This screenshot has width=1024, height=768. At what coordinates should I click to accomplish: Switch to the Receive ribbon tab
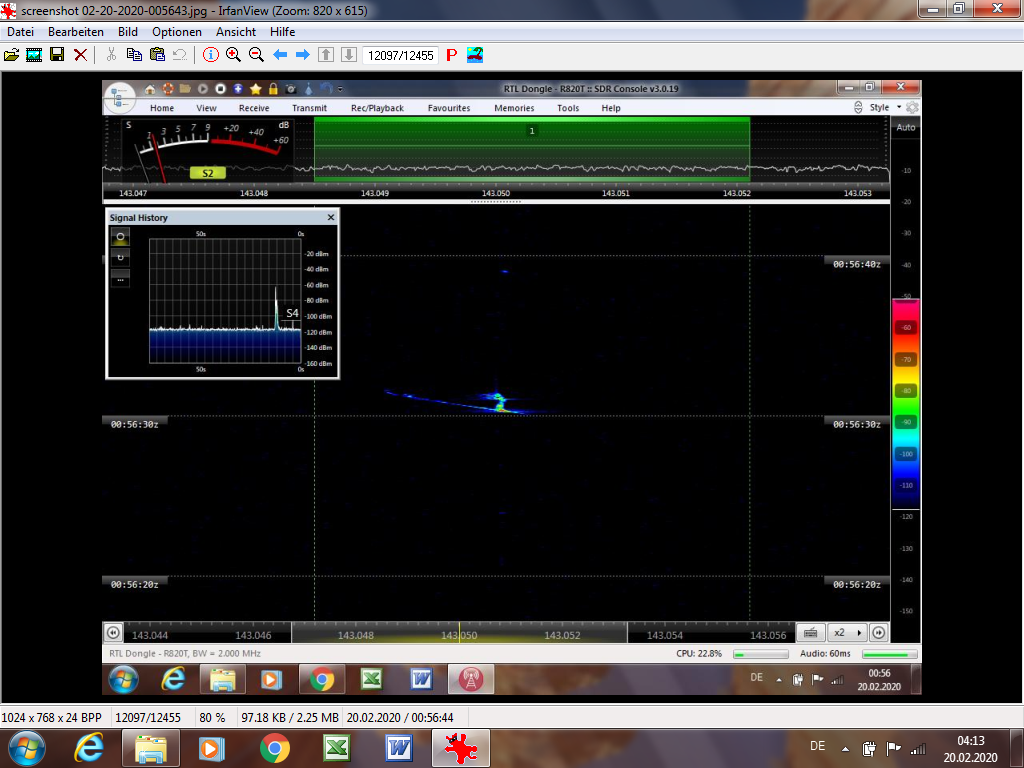254,108
